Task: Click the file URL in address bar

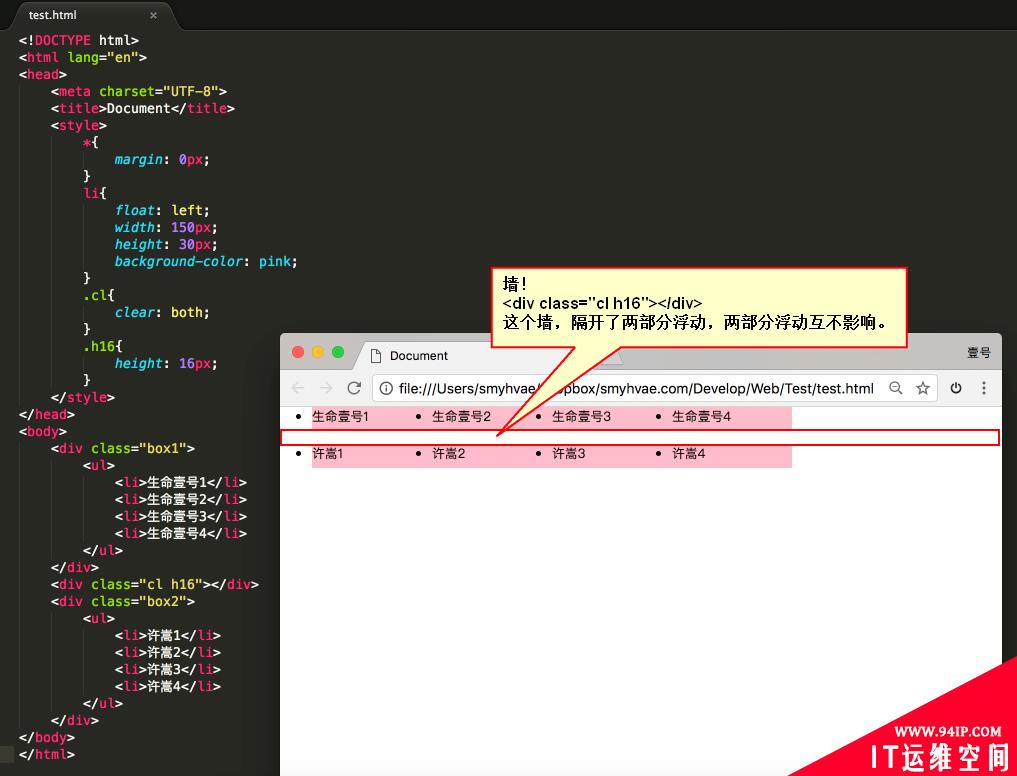Action: 636,388
